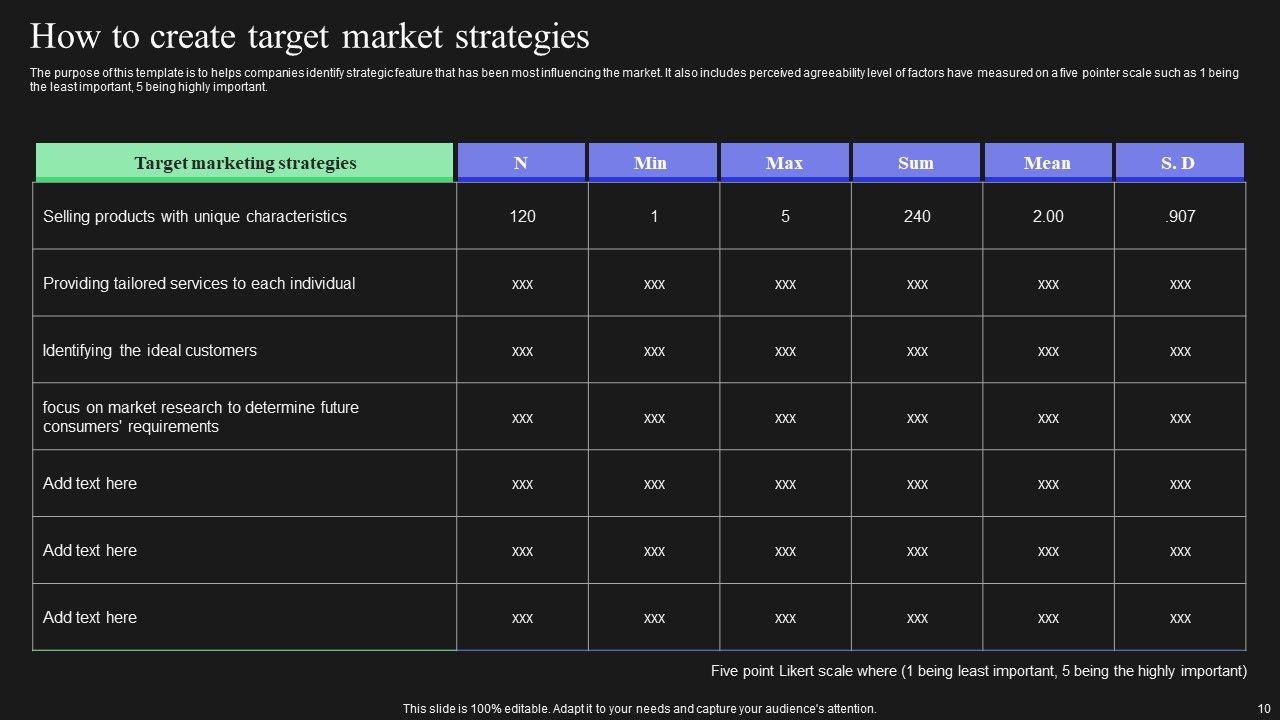
Task: Select the Mean cell showing 2.00
Action: [1048, 216]
